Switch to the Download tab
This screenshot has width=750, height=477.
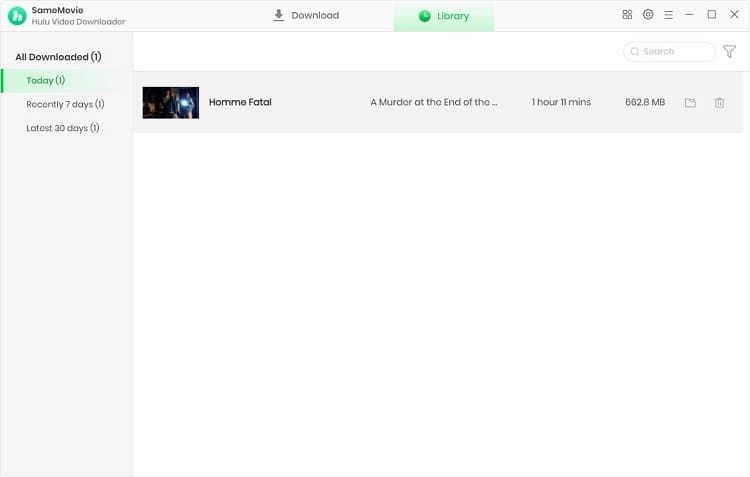point(306,16)
